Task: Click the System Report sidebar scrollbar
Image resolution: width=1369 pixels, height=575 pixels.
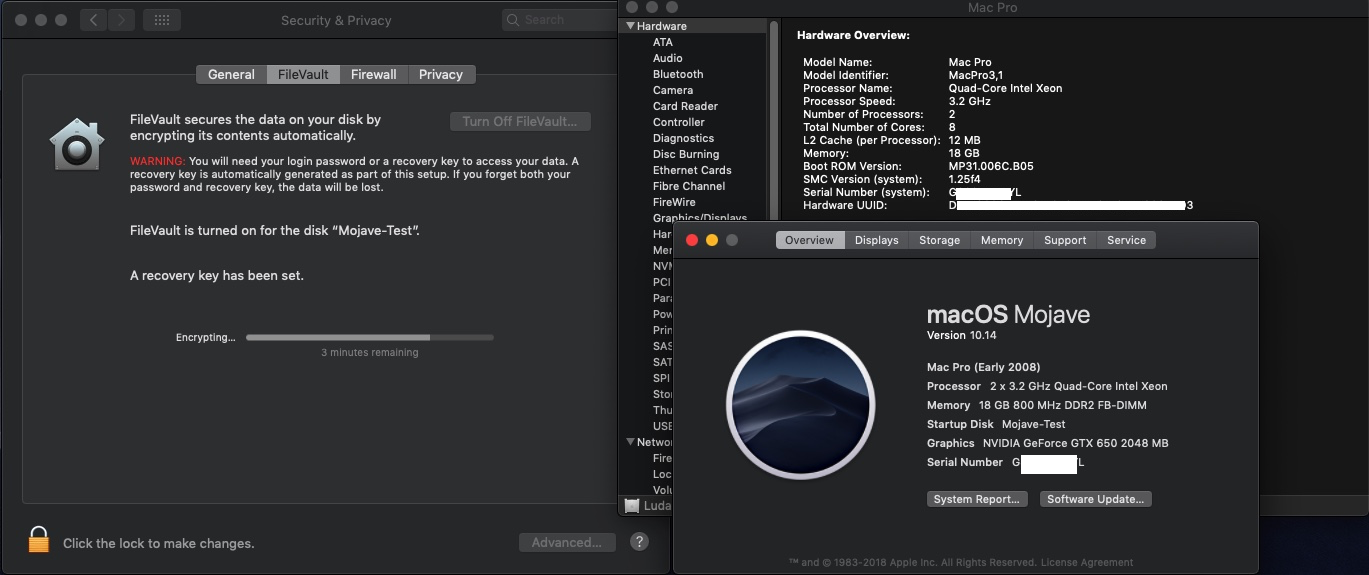Action: click(773, 118)
